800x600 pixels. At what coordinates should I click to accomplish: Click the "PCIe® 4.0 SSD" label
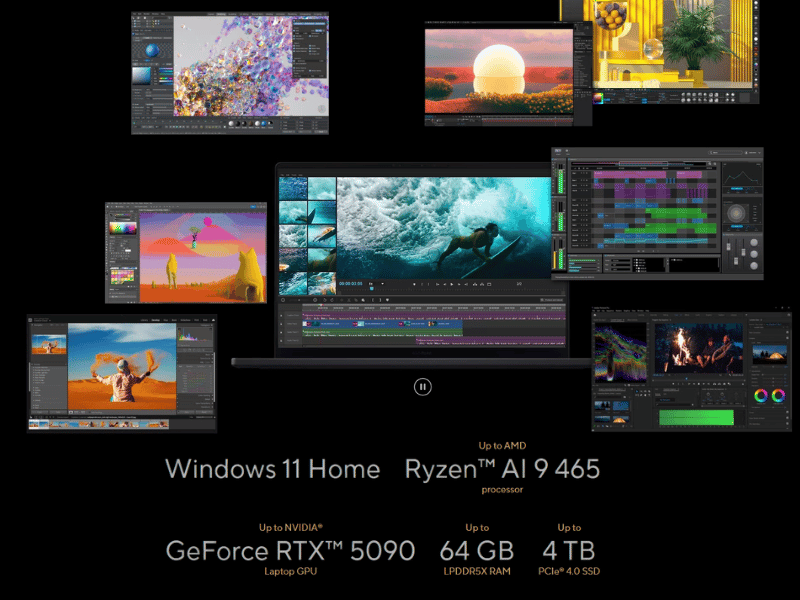569,571
